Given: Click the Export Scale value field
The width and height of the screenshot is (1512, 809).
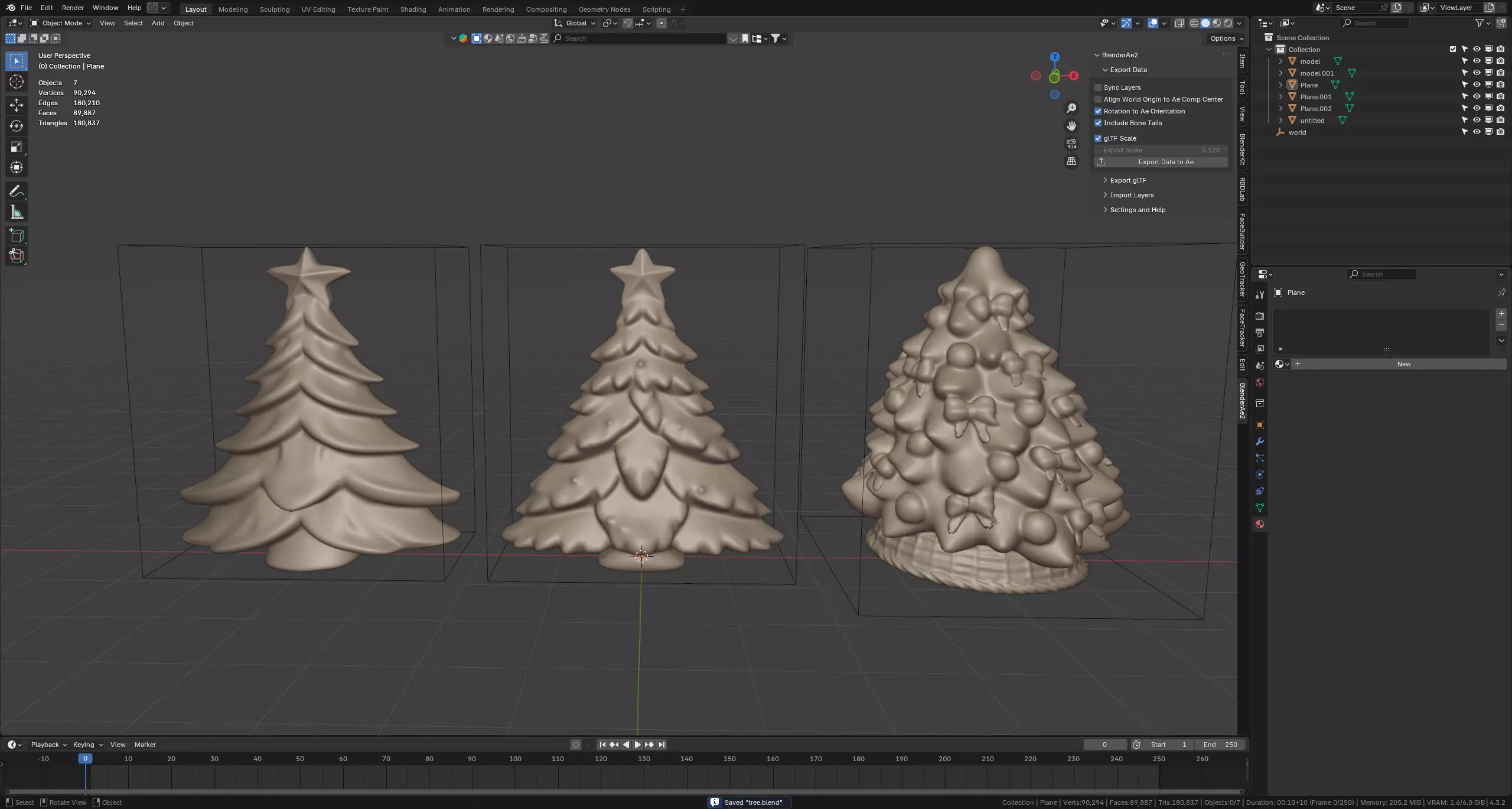Looking at the screenshot, I should [1161, 150].
